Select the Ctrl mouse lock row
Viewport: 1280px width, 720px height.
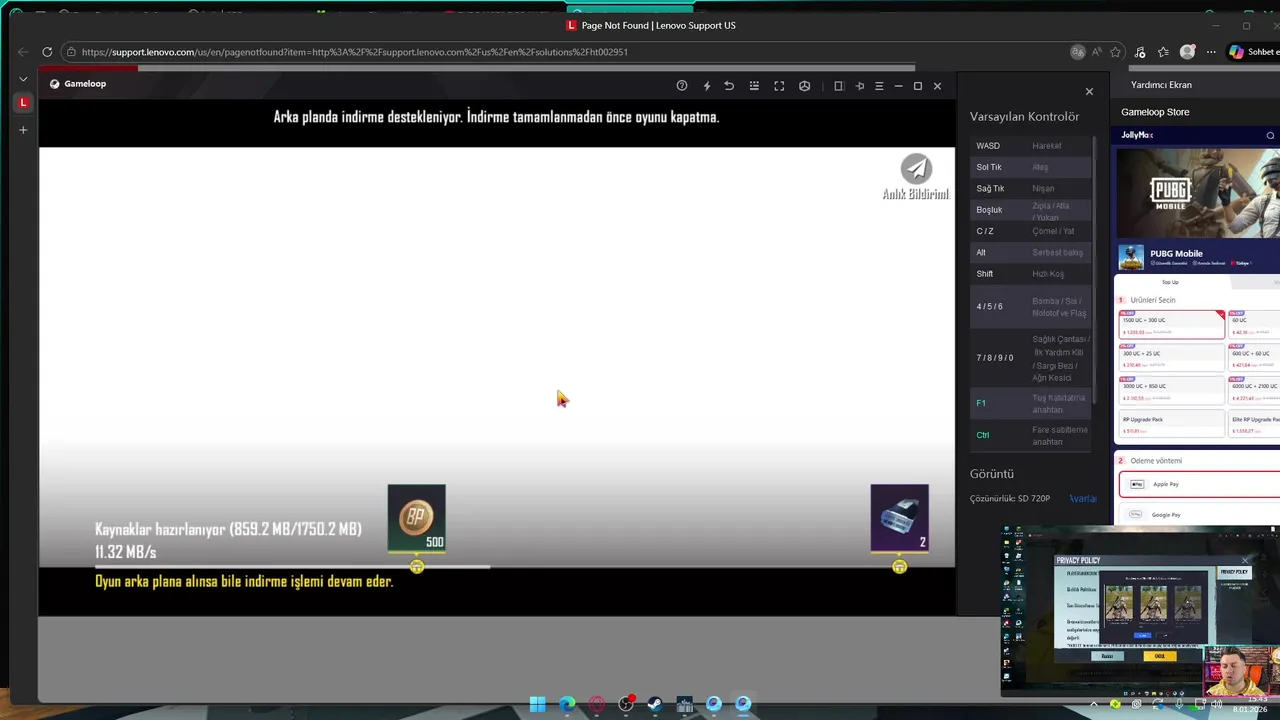coord(1030,435)
